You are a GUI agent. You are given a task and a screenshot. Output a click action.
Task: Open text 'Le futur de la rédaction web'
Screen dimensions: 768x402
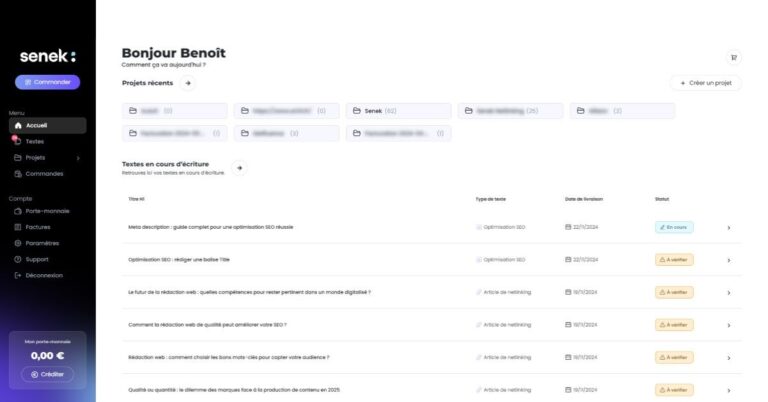pos(249,292)
